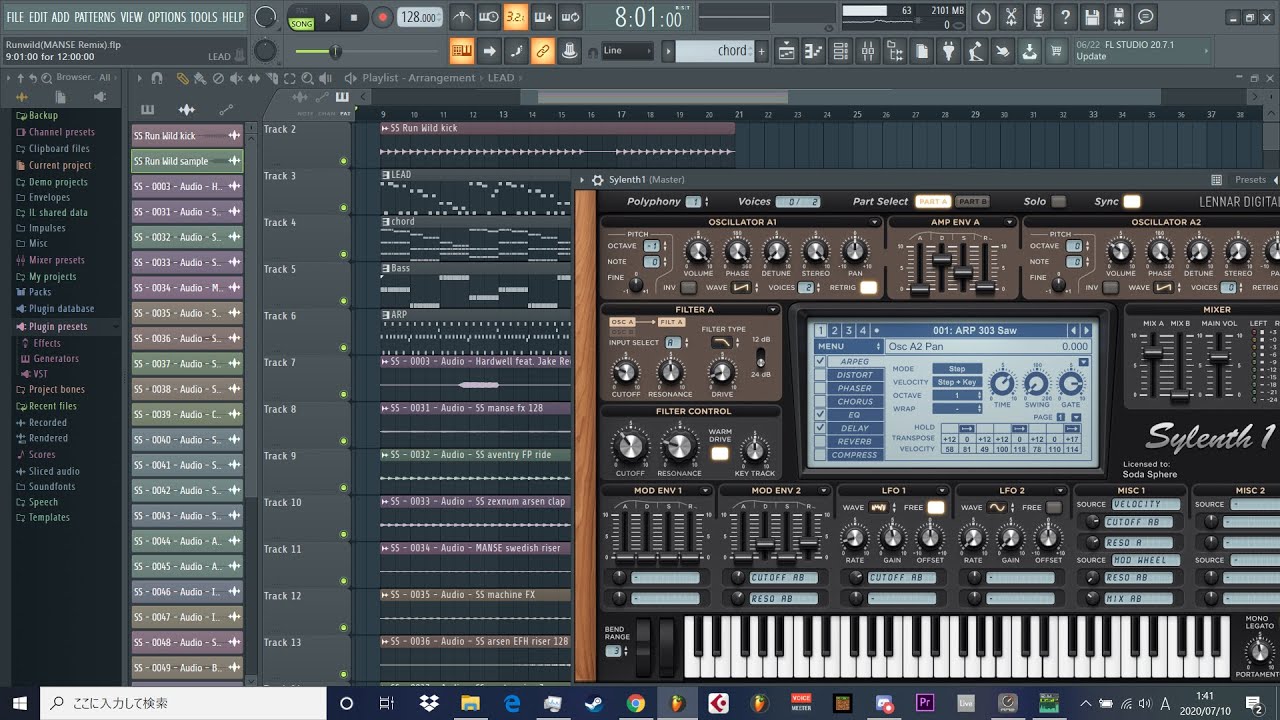Enable the DISTORT effect checkbox in Sylenth1
Viewport: 1280px width, 720px height.
pos(821,375)
